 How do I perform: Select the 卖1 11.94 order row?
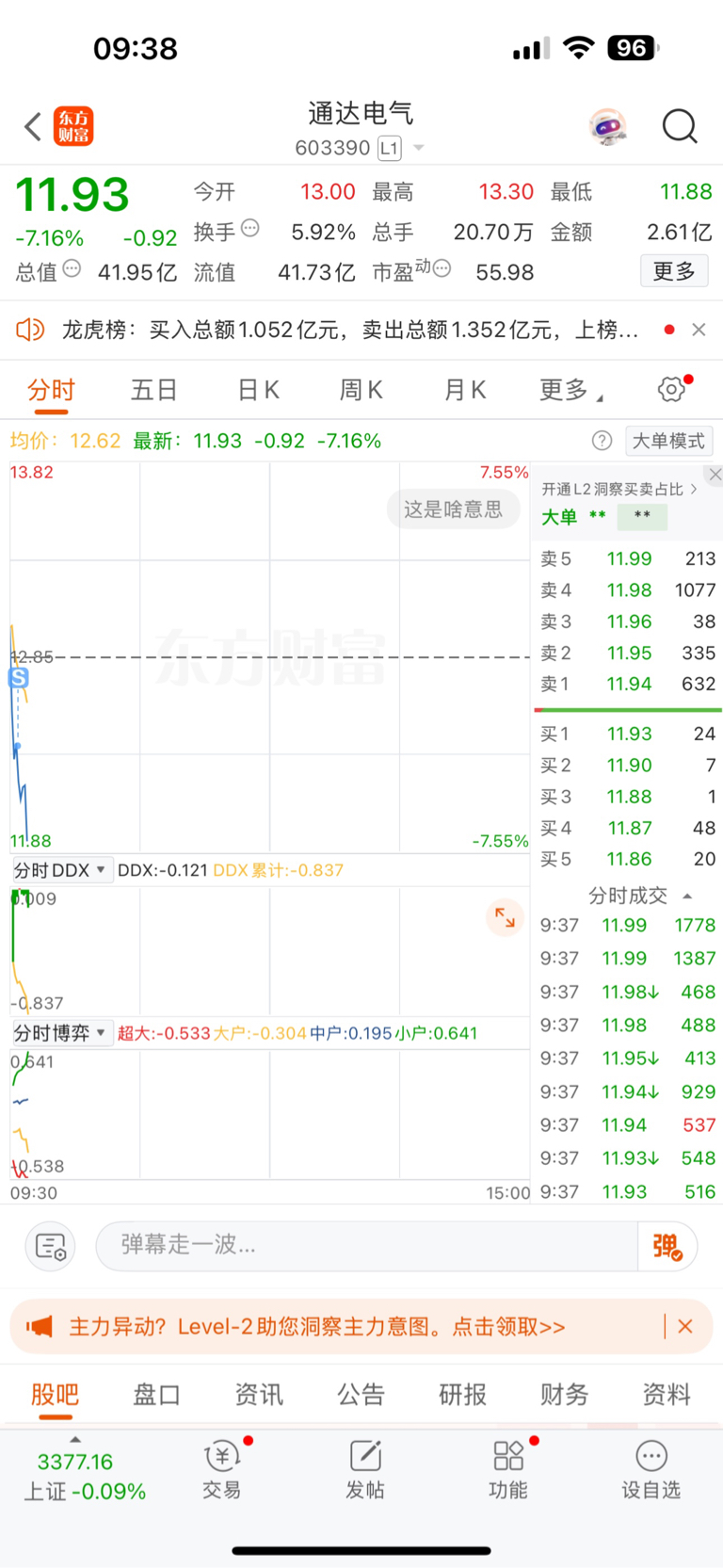pos(628,684)
